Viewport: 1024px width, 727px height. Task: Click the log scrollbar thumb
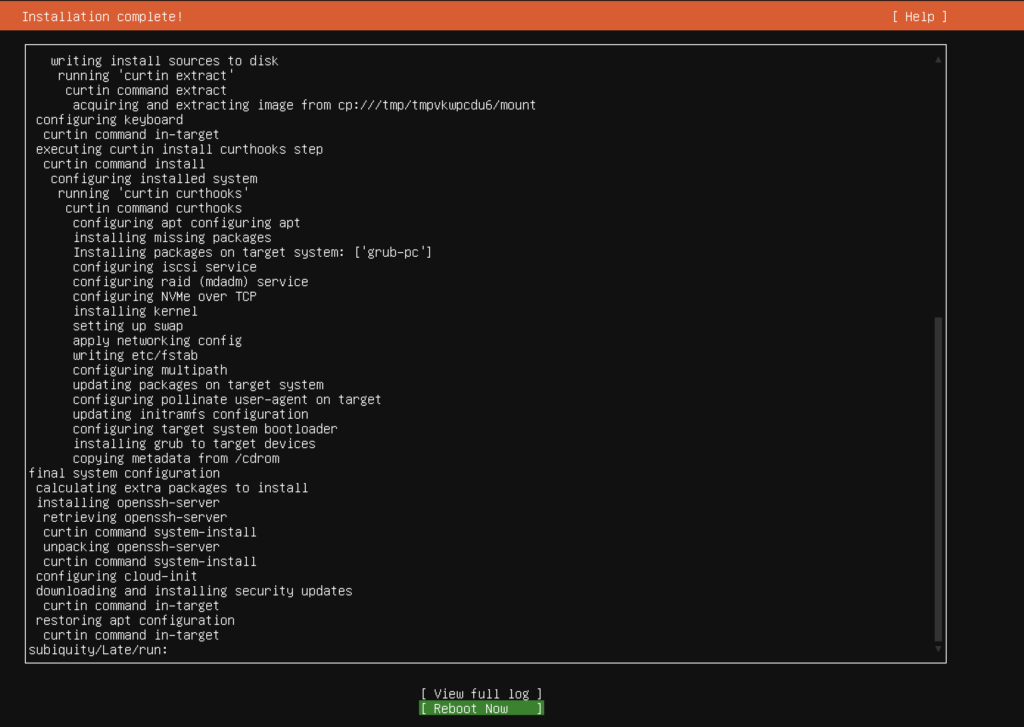tap(937, 480)
